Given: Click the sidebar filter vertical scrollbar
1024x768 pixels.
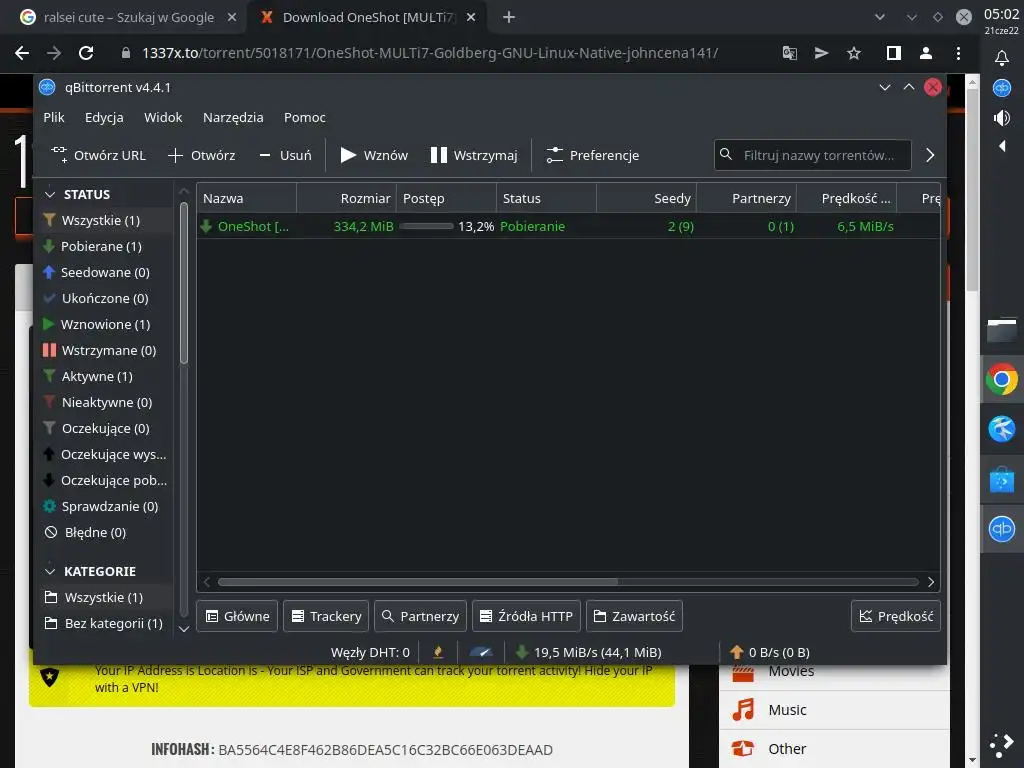Looking at the screenshot, I should pos(184,283).
